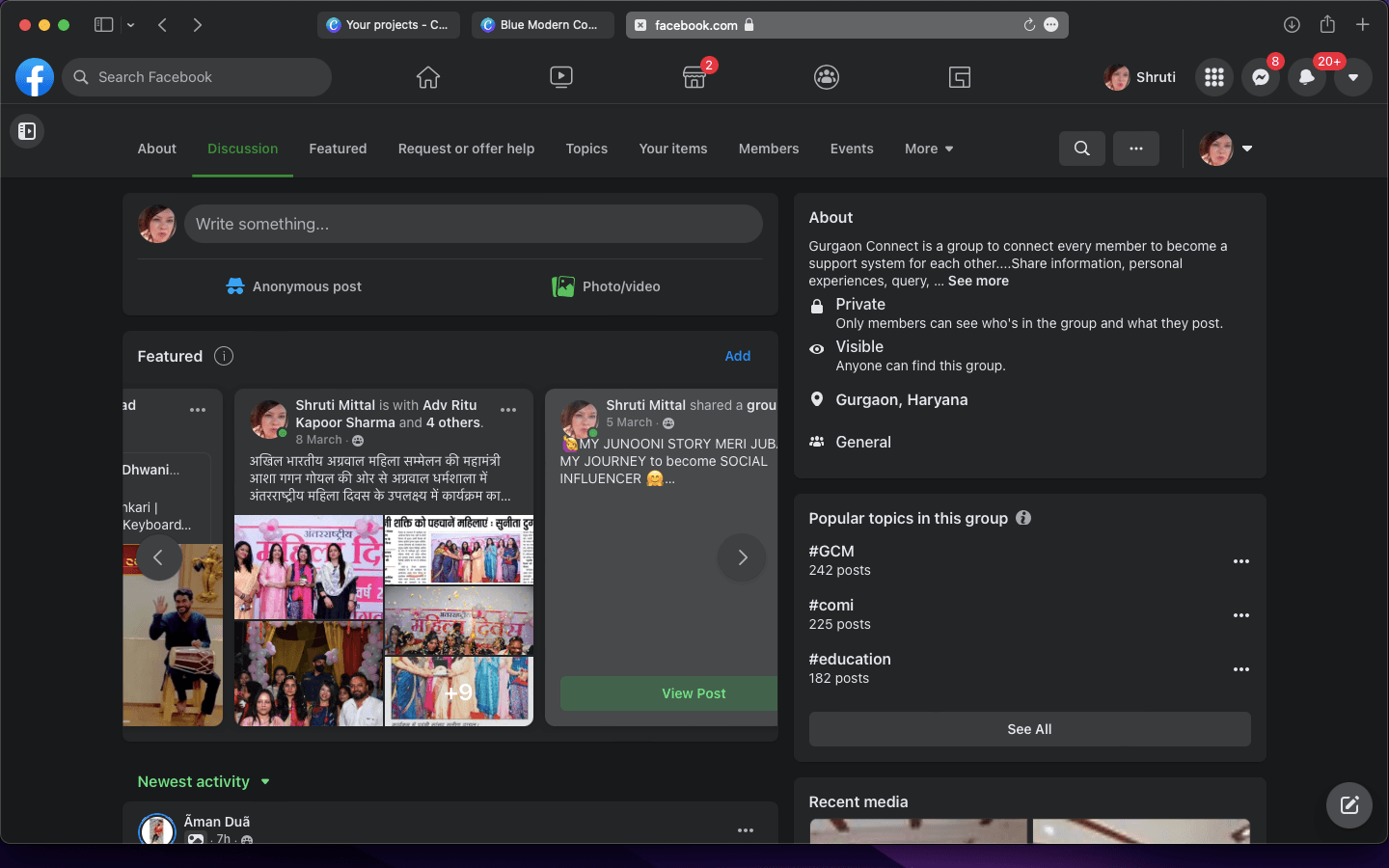Create an Anonymous post
Viewport: 1389px width, 868px height.
tap(294, 286)
